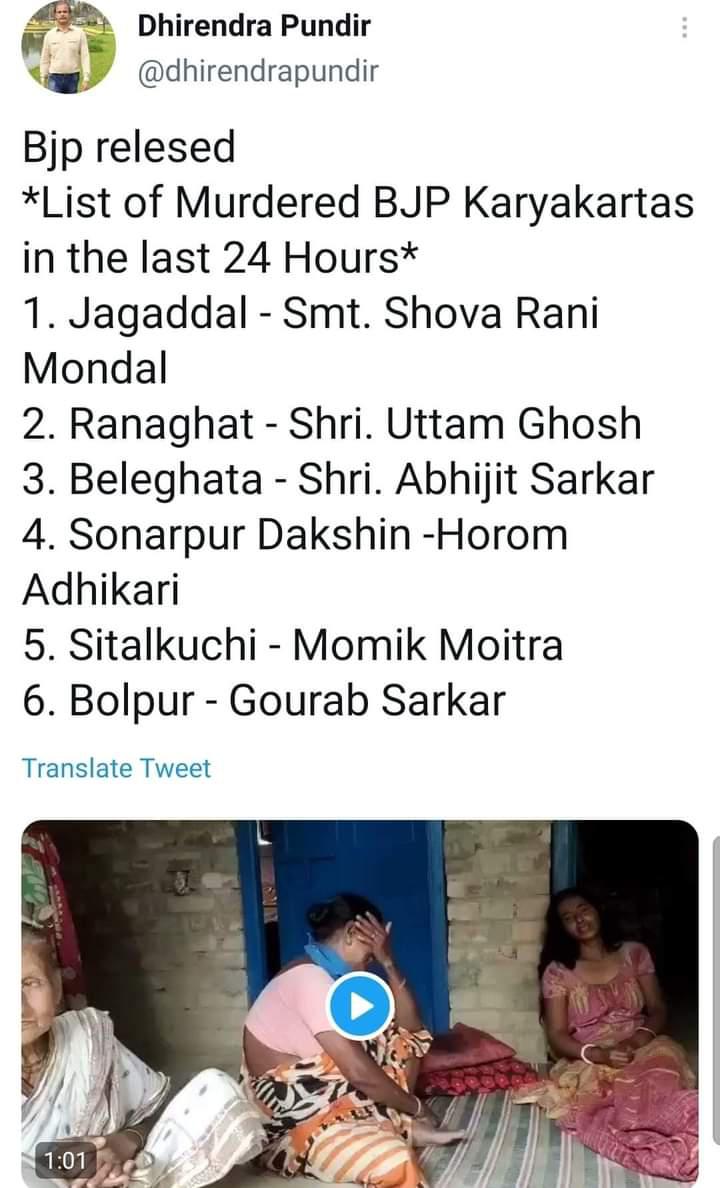Play the video using the blue play button
720x1188 pixels.
click(x=358, y=1004)
